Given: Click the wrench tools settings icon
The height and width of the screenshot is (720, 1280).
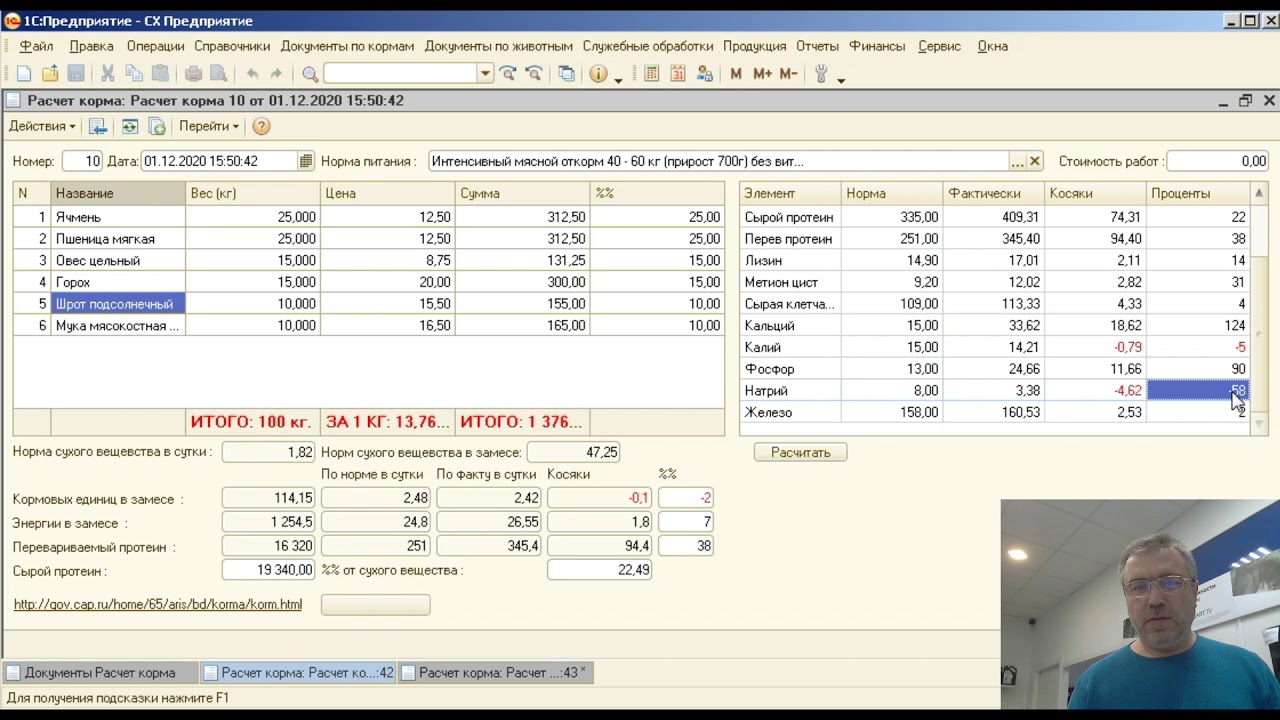Looking at the screenshot, I should (822, 74).
